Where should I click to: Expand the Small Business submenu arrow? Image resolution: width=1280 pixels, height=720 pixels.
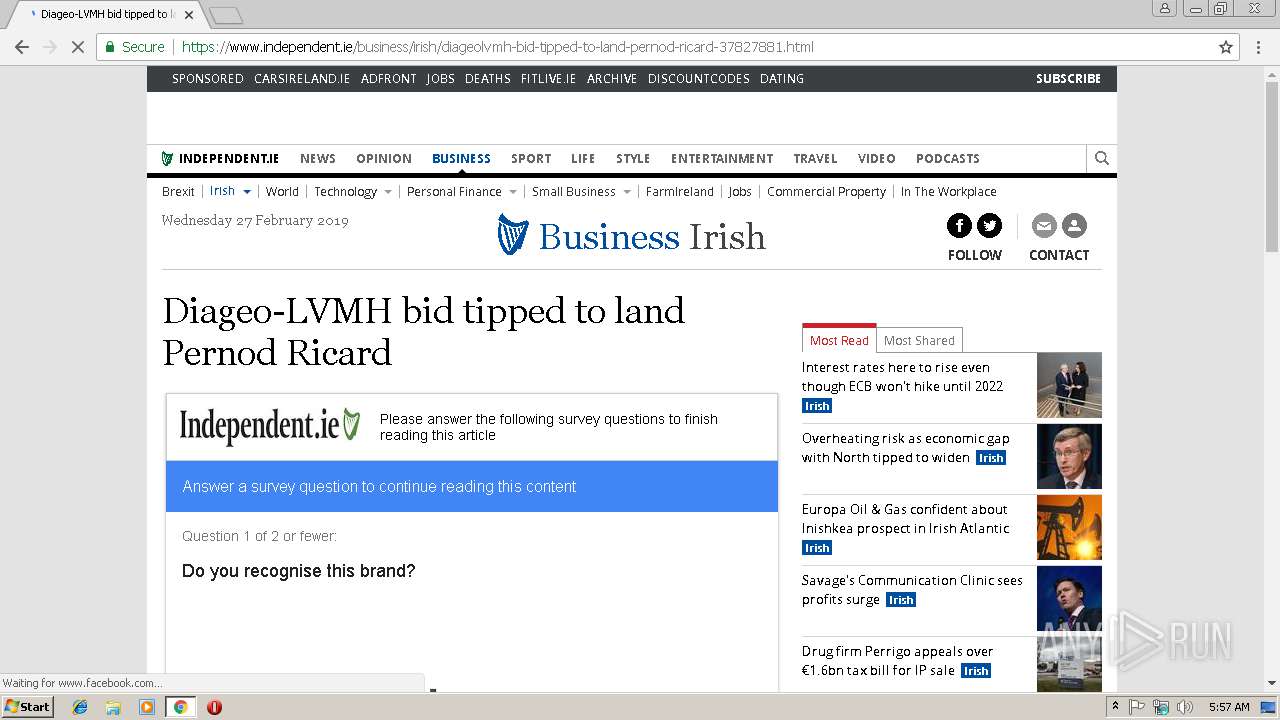tap(627, 192)
